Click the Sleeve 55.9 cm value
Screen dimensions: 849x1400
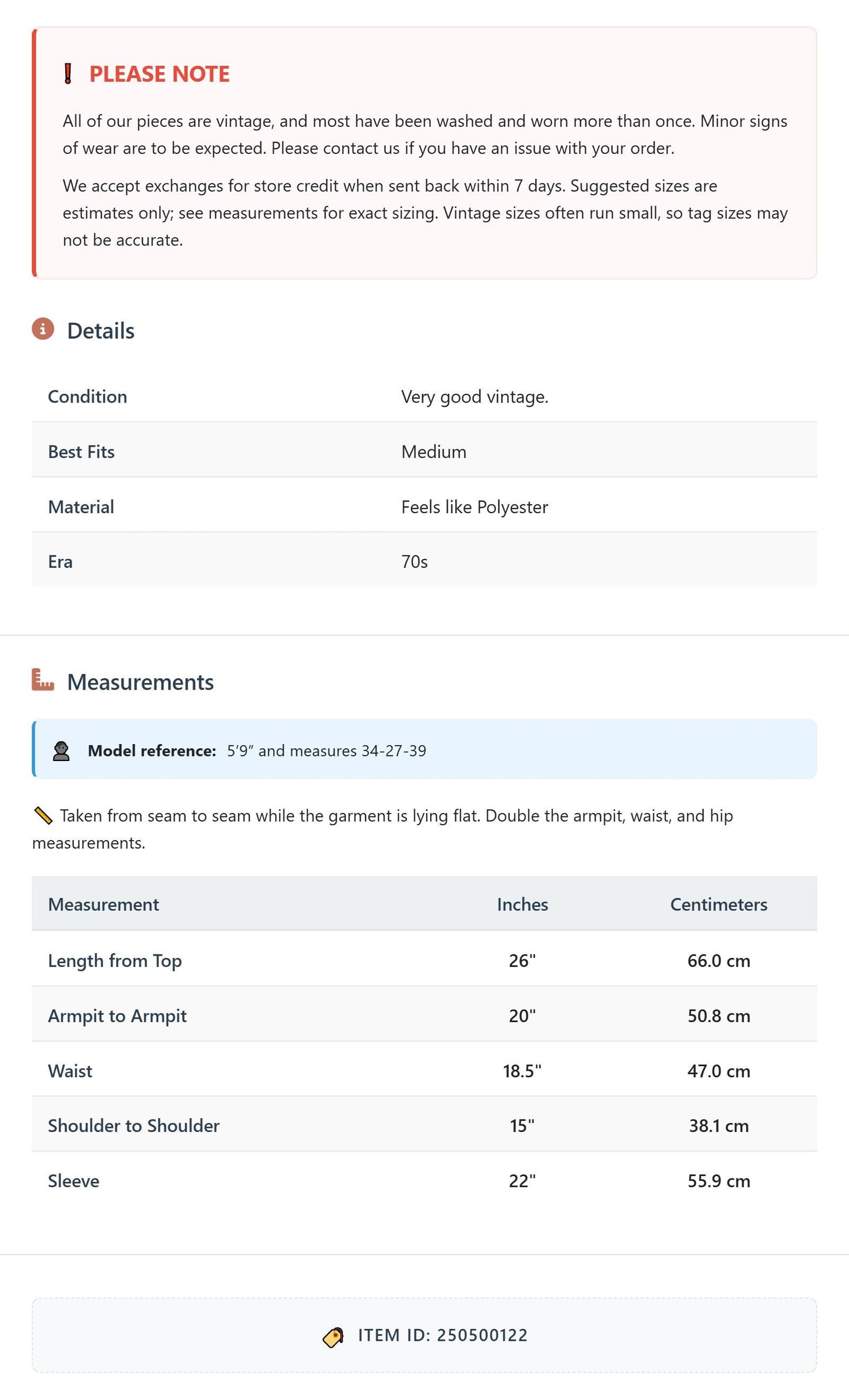[719, 1181]
